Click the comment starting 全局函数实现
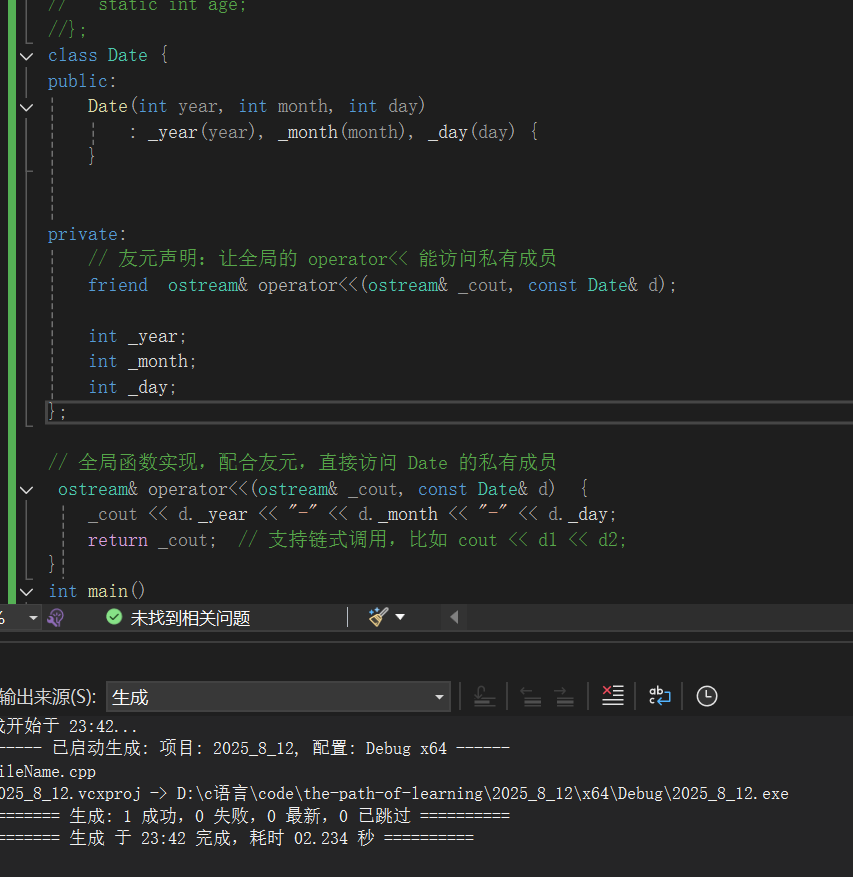 pyautogui.click(x=302, y=463)
